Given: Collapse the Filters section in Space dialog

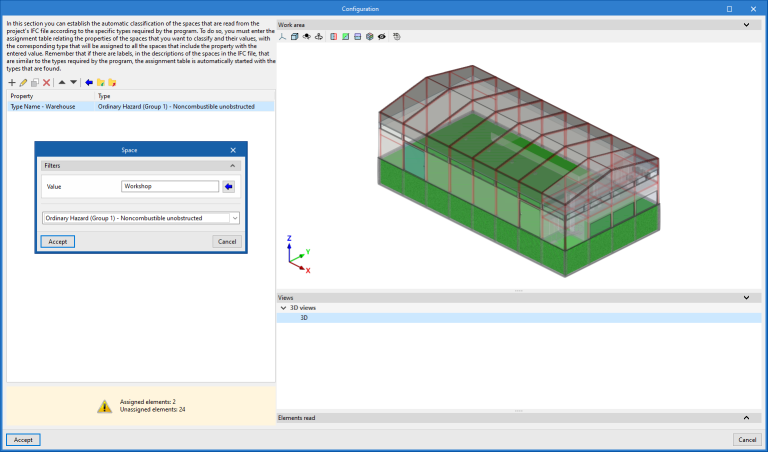Looking at the screenshot, I should point(233,166).
